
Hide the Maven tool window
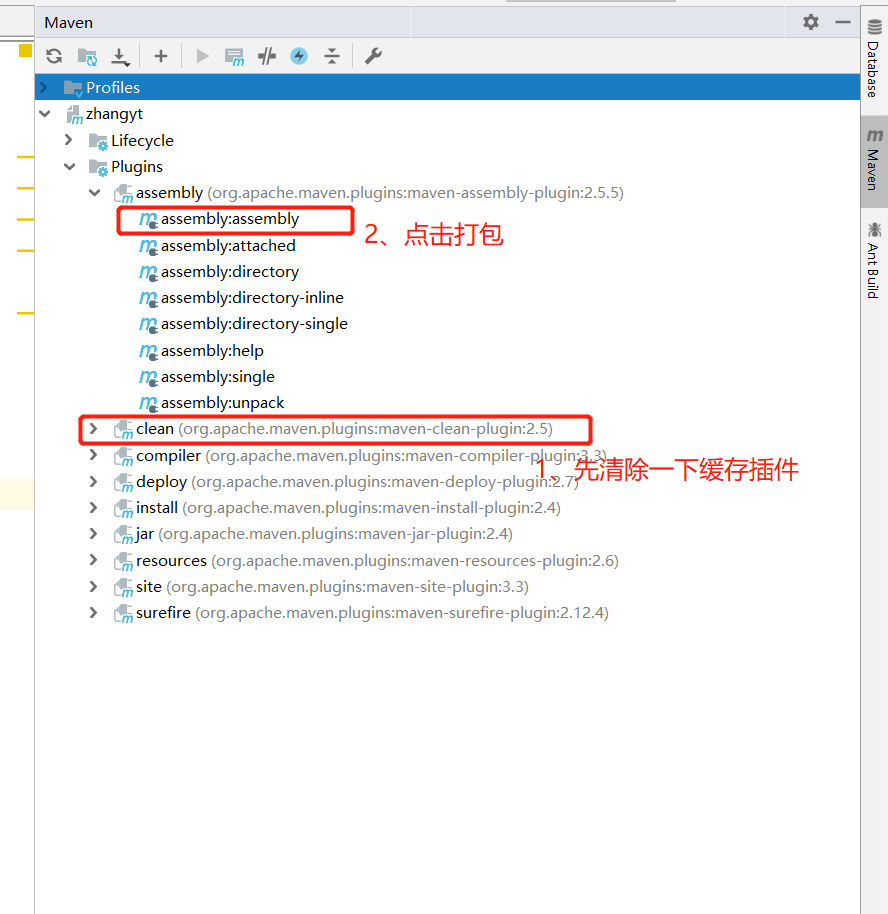coord(843,22)
